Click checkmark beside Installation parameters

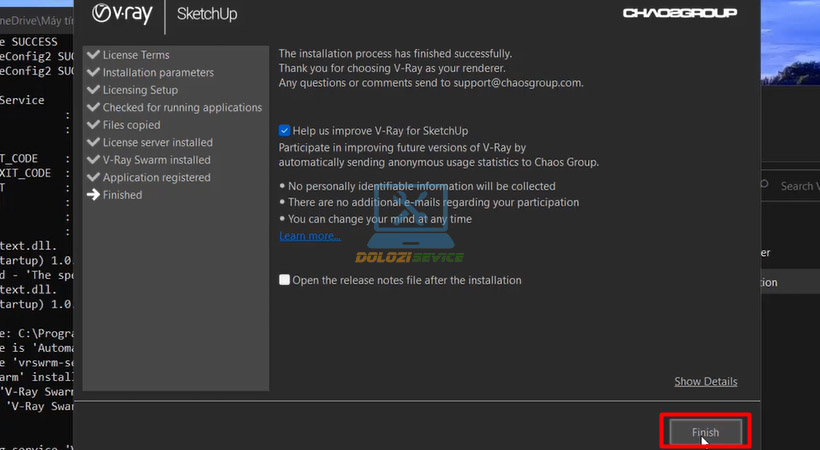click(x=94, y=73)
